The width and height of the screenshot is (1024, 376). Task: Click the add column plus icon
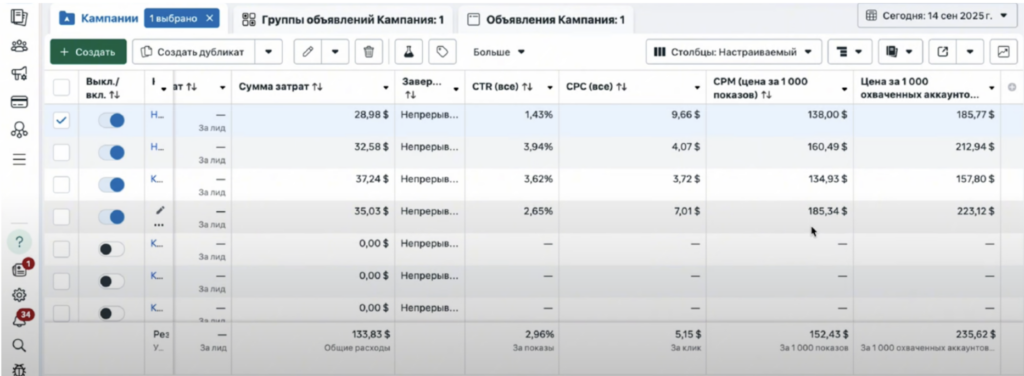[x=1012, y=87]
